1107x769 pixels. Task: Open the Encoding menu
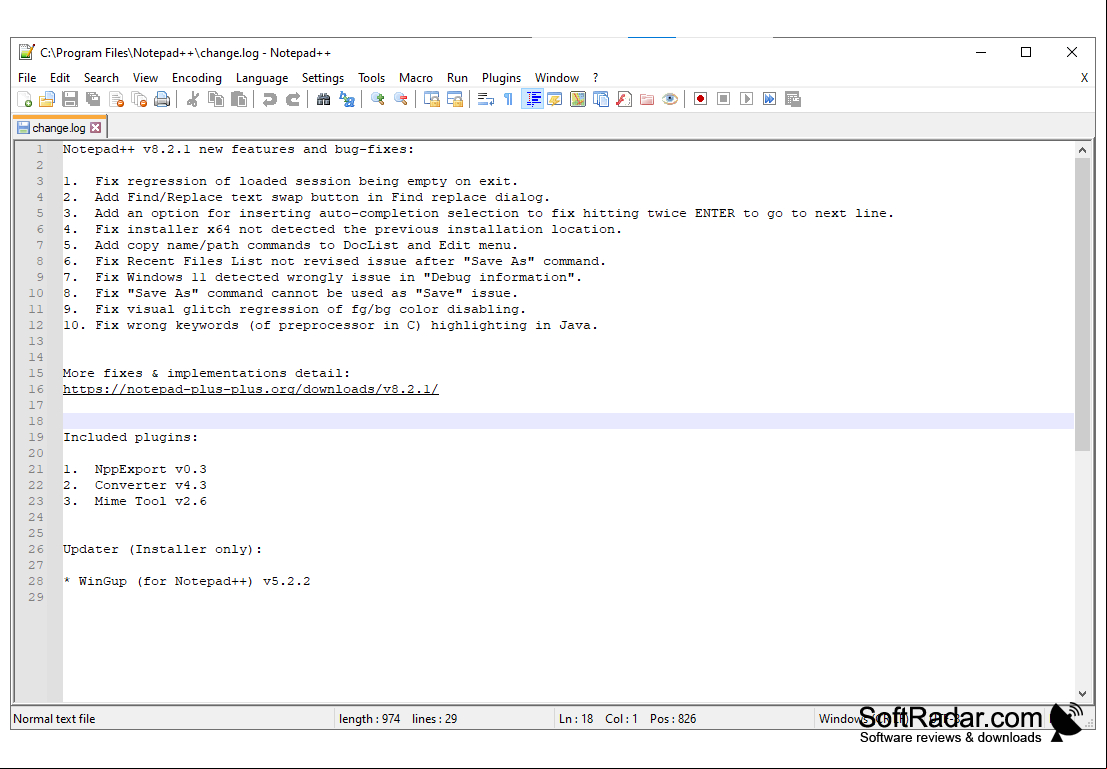tap(197, 78)
